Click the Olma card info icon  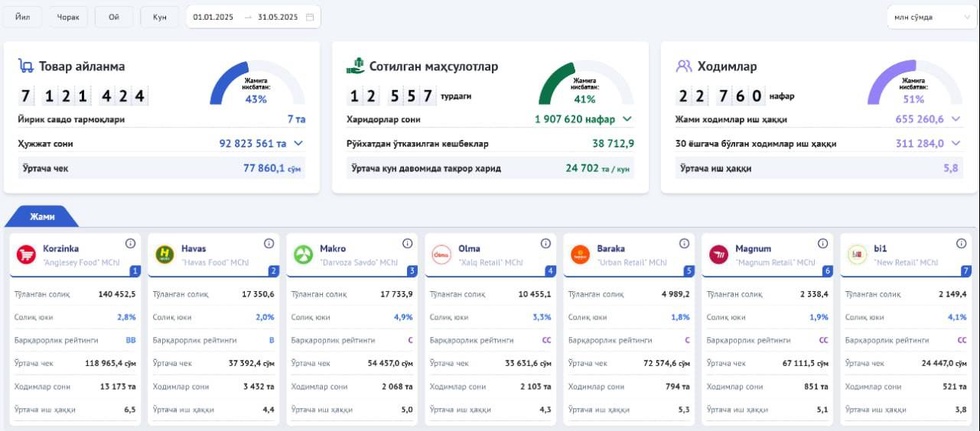[546, 243]
